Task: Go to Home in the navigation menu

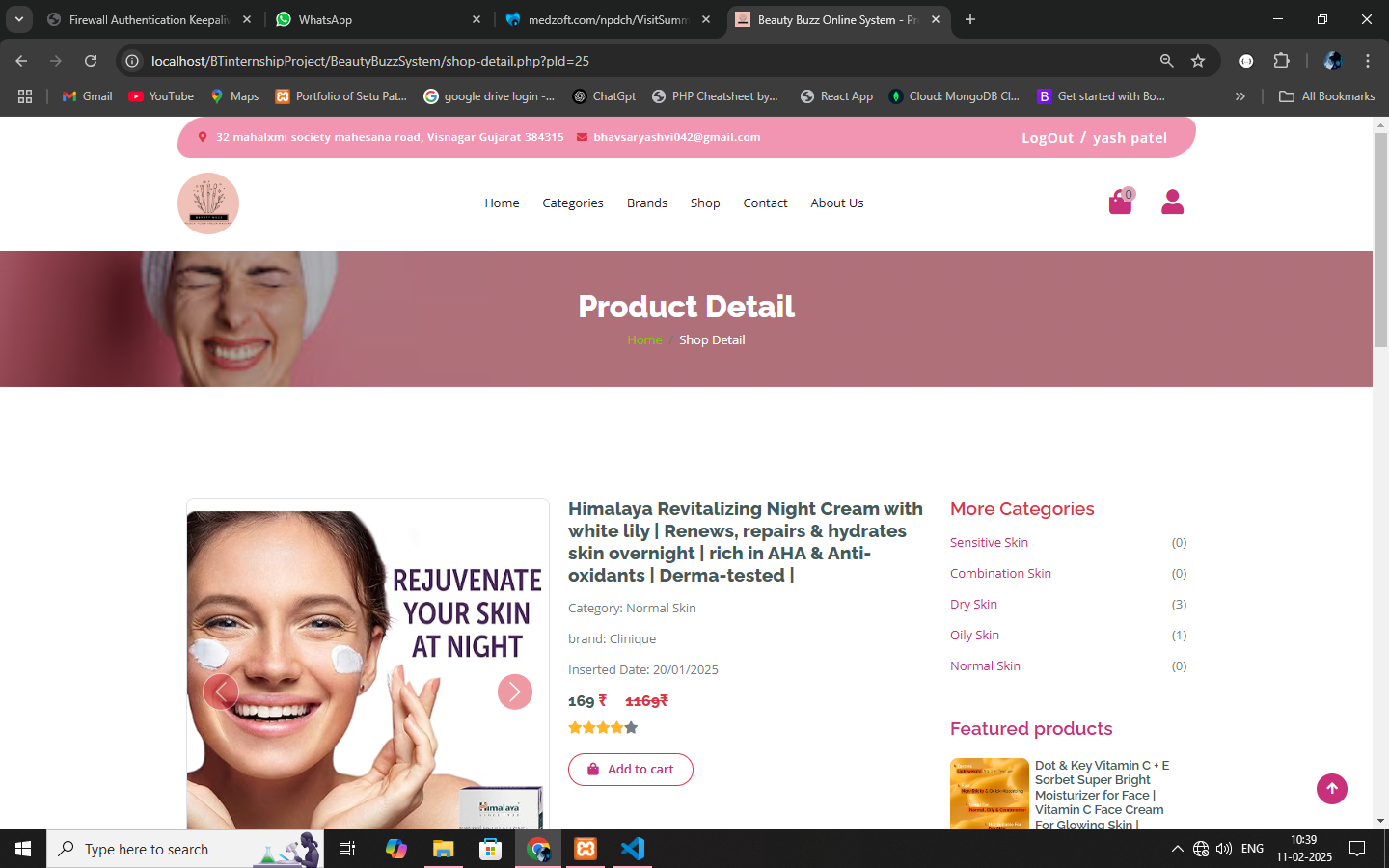Action: pyautogui.click(x=502, y=203)
